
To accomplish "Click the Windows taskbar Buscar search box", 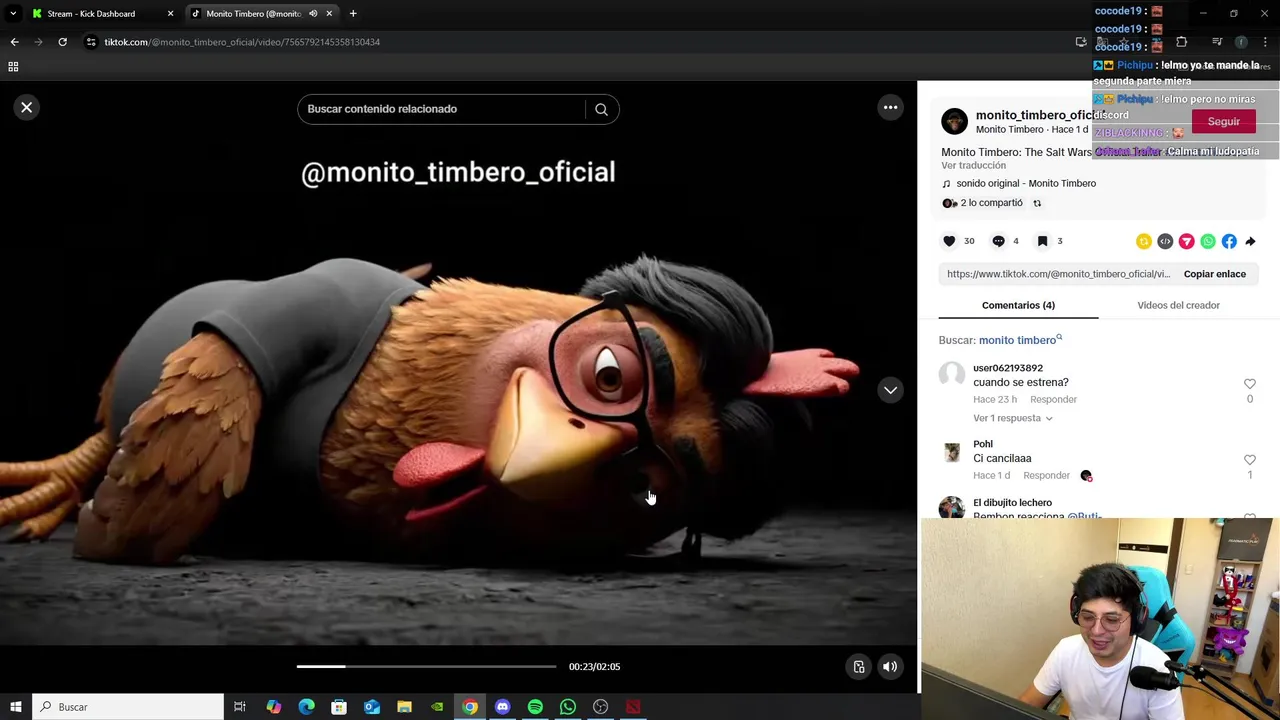I will (x=128, y=707).
